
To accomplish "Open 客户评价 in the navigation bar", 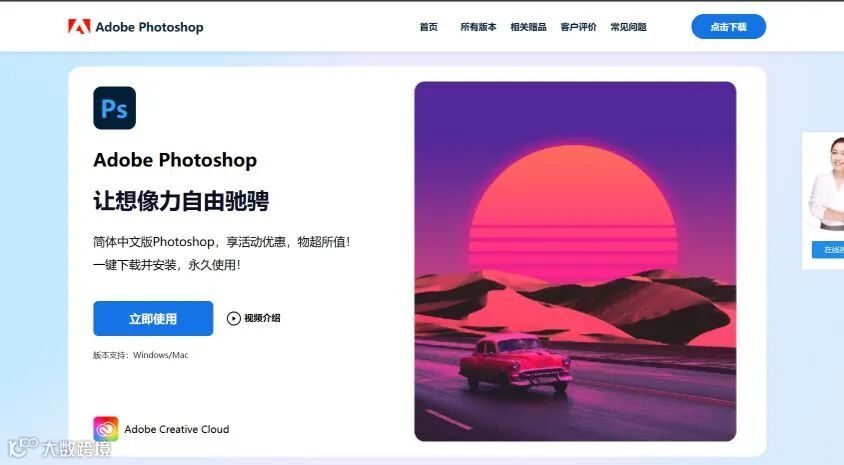I will pos(578,27).
